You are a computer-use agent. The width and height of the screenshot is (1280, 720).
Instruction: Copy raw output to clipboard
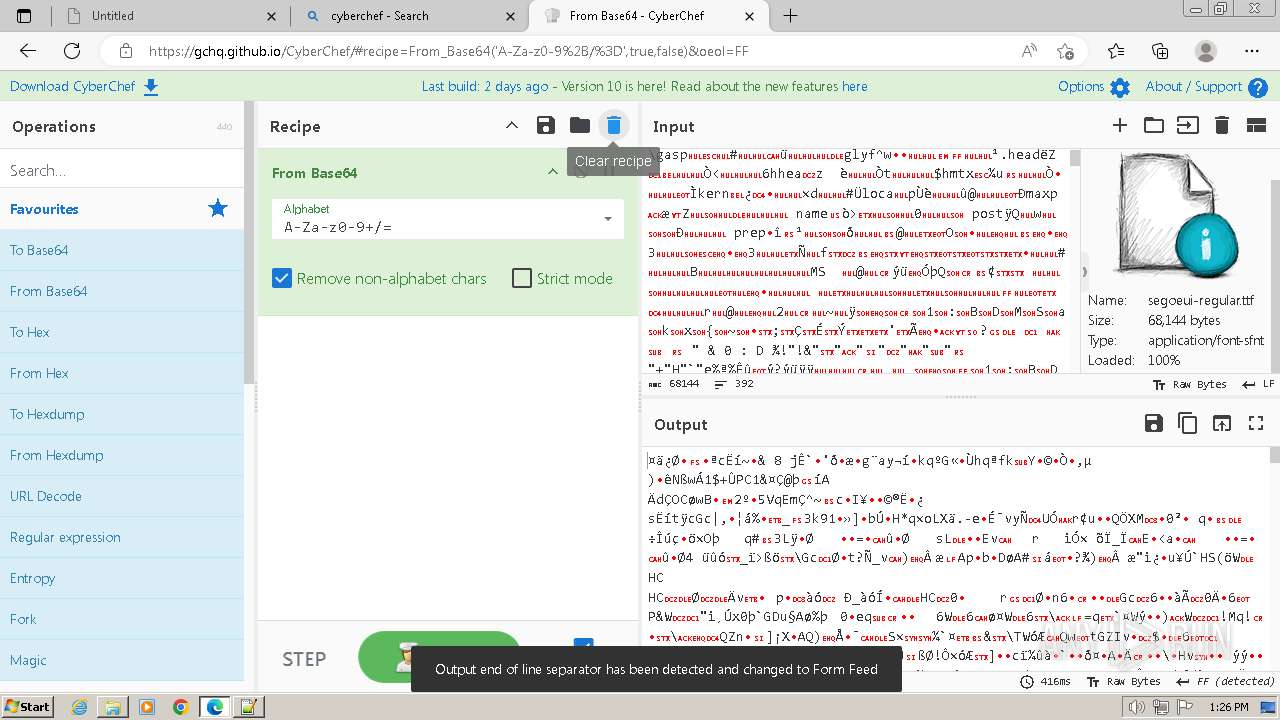[x=1188, y=424]
